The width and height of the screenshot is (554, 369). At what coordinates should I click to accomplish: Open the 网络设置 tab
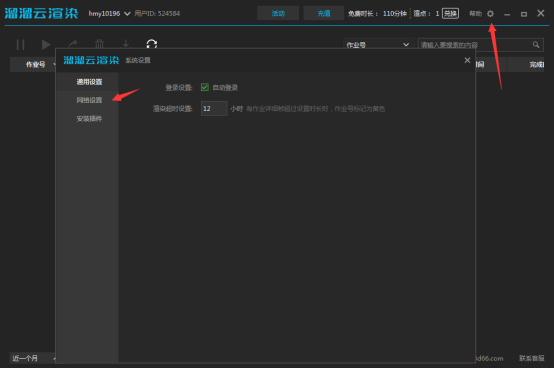coord(89,100)
